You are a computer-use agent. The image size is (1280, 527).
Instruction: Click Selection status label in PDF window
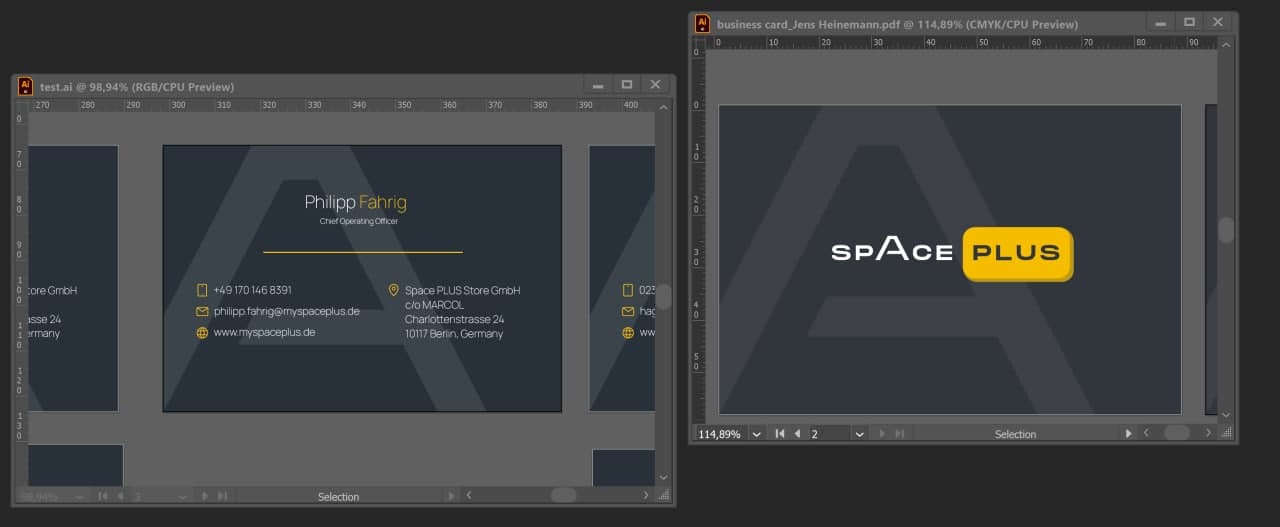(x=1015, y=434)
